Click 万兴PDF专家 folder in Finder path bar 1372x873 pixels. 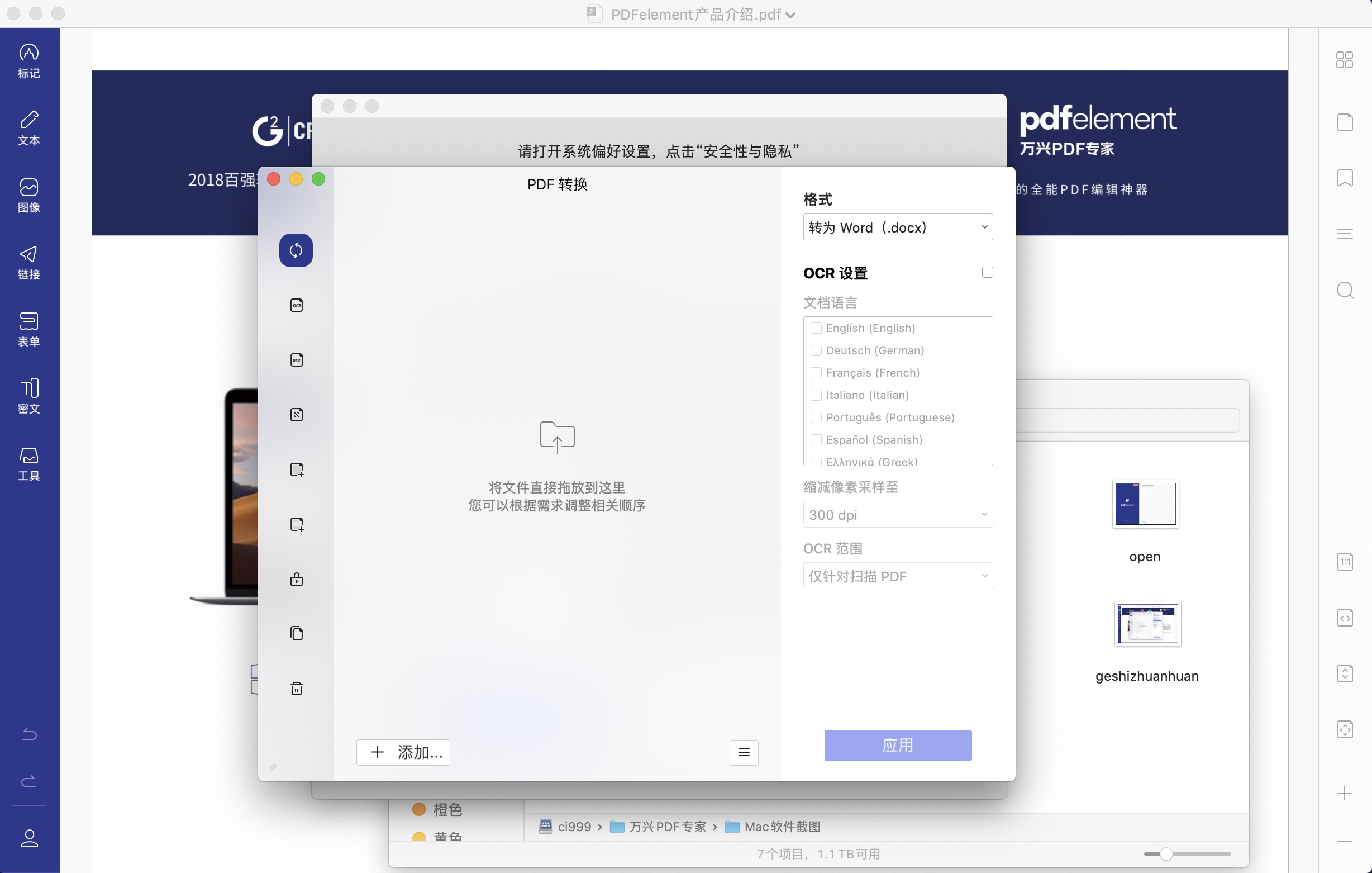tap(658, 826)
